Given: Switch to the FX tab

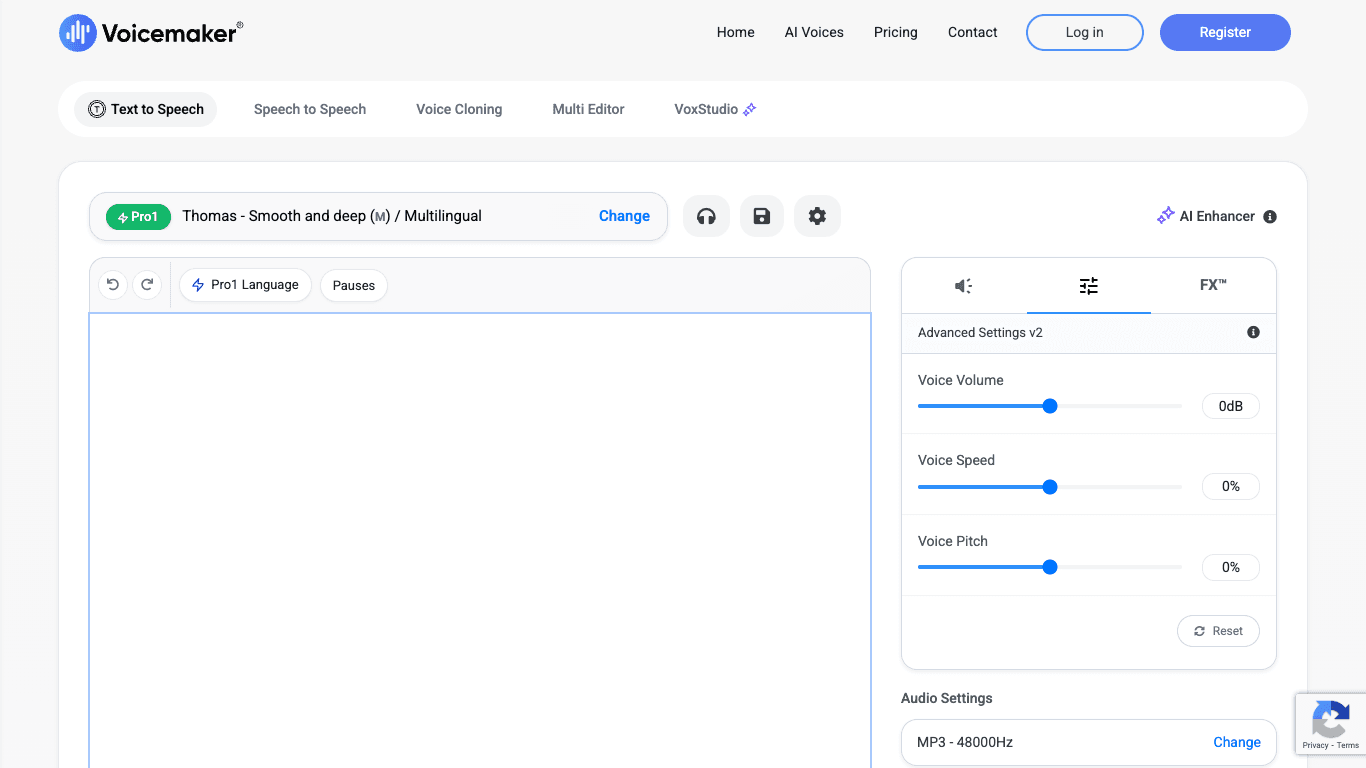Looking at the screenshot, I should coord(1213,286).
